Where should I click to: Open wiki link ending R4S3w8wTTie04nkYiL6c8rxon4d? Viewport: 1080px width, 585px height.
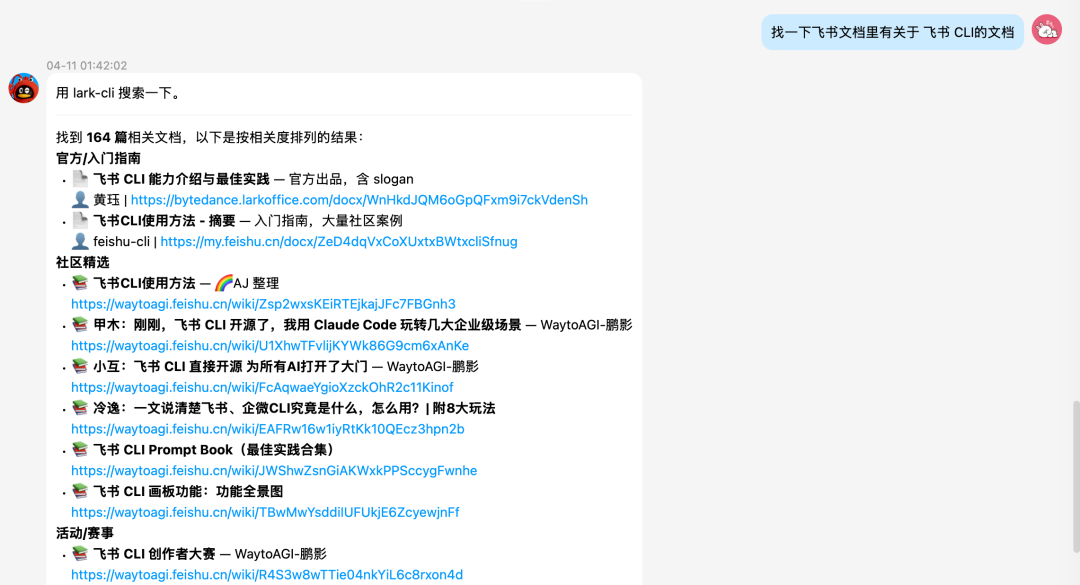267,575
